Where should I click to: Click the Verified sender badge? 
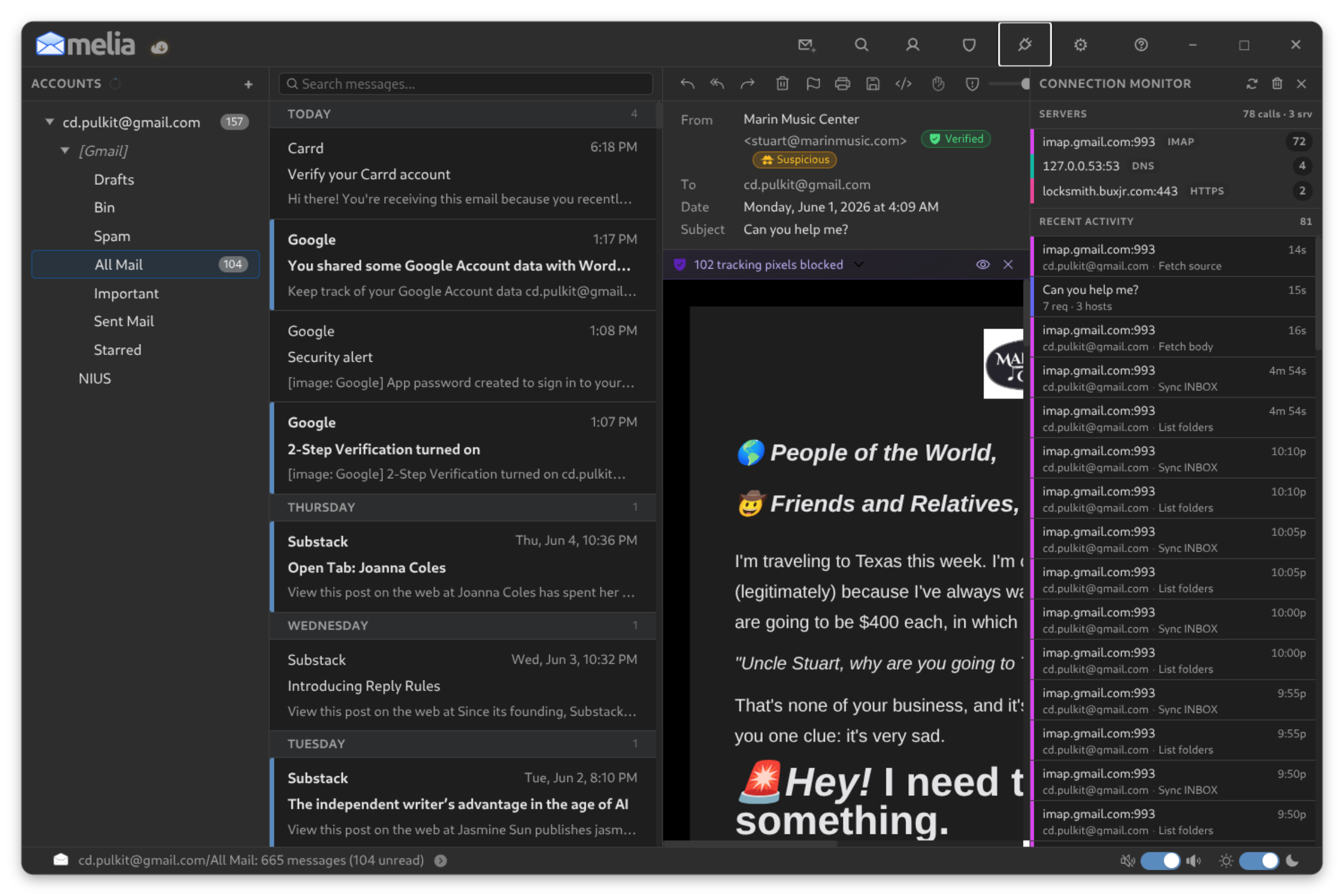click(x=956, y=139)
